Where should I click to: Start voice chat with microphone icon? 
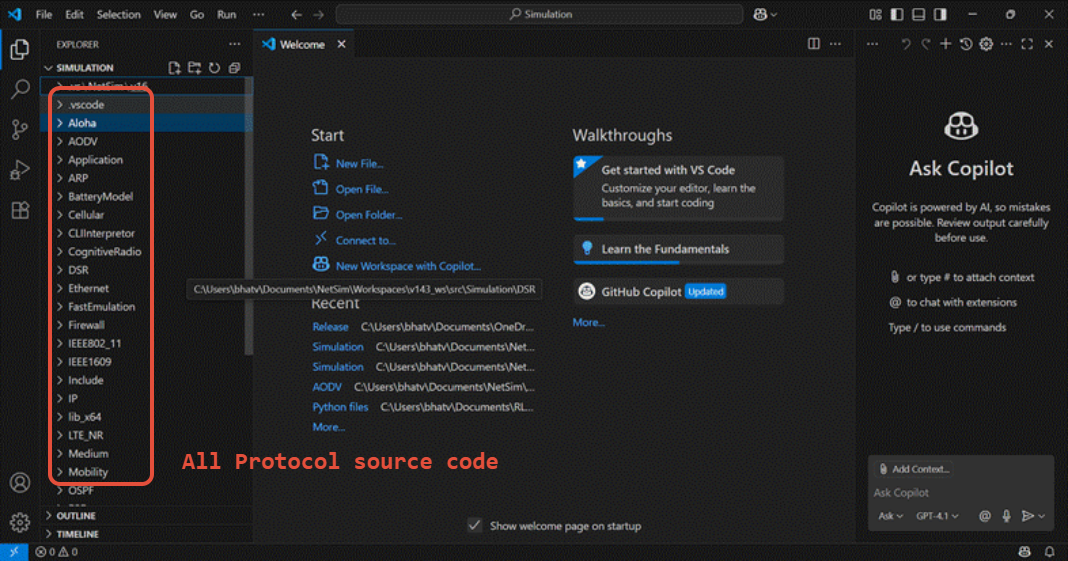(x=1006, y=516)
